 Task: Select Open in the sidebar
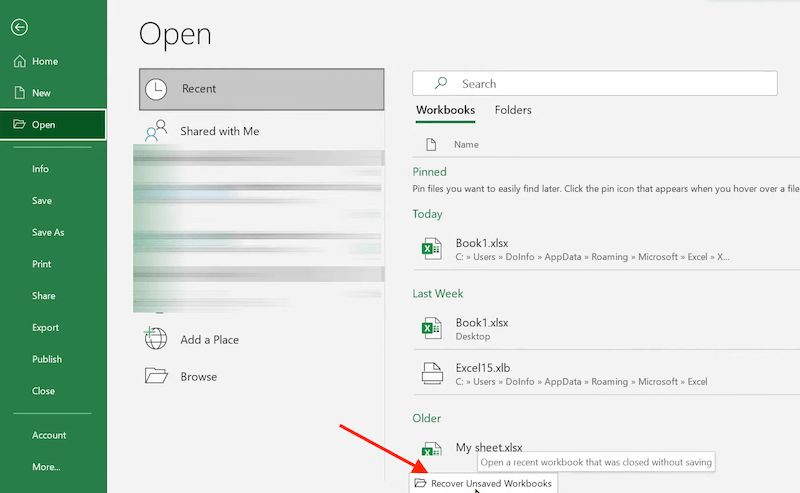click(x=53, y=125)
